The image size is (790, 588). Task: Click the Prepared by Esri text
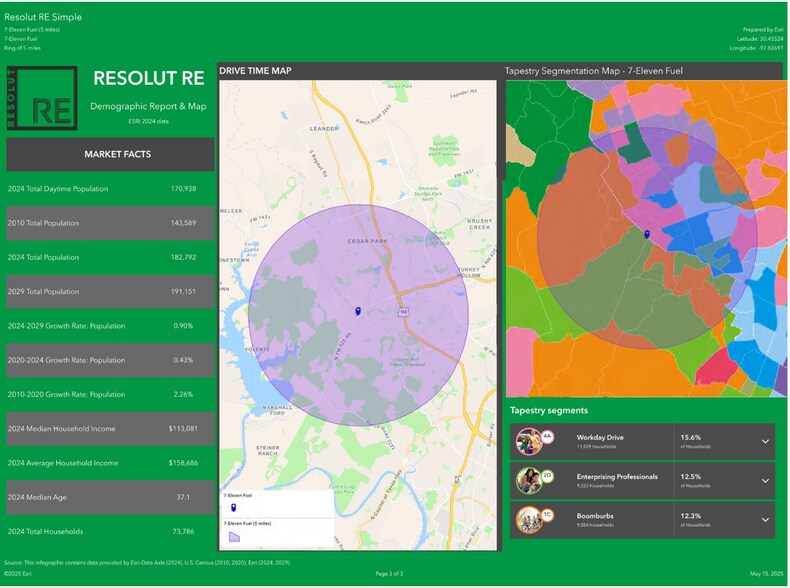point(763,30)
